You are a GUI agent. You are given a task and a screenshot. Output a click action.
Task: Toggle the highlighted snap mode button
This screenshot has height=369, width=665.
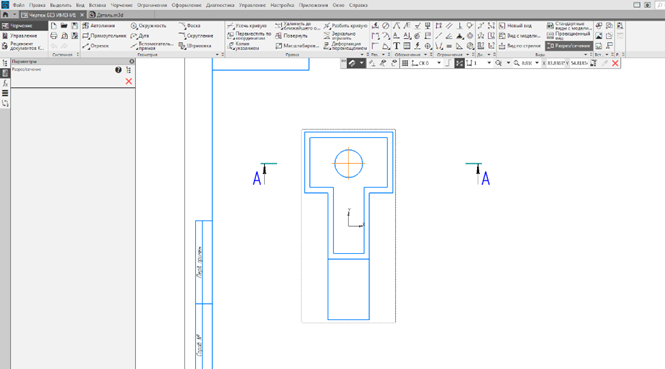pyautogui.click(x=459, y=63)
